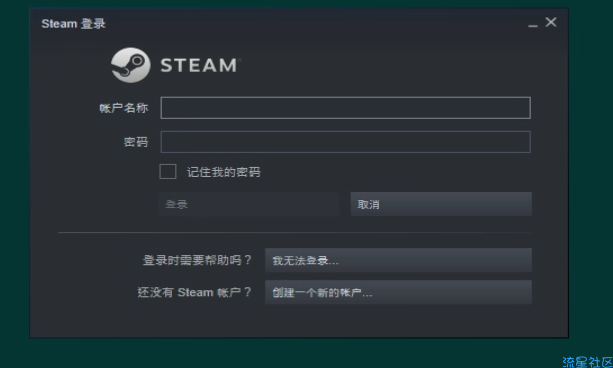Click the Steam 登录 window title

tap(73, 24)
